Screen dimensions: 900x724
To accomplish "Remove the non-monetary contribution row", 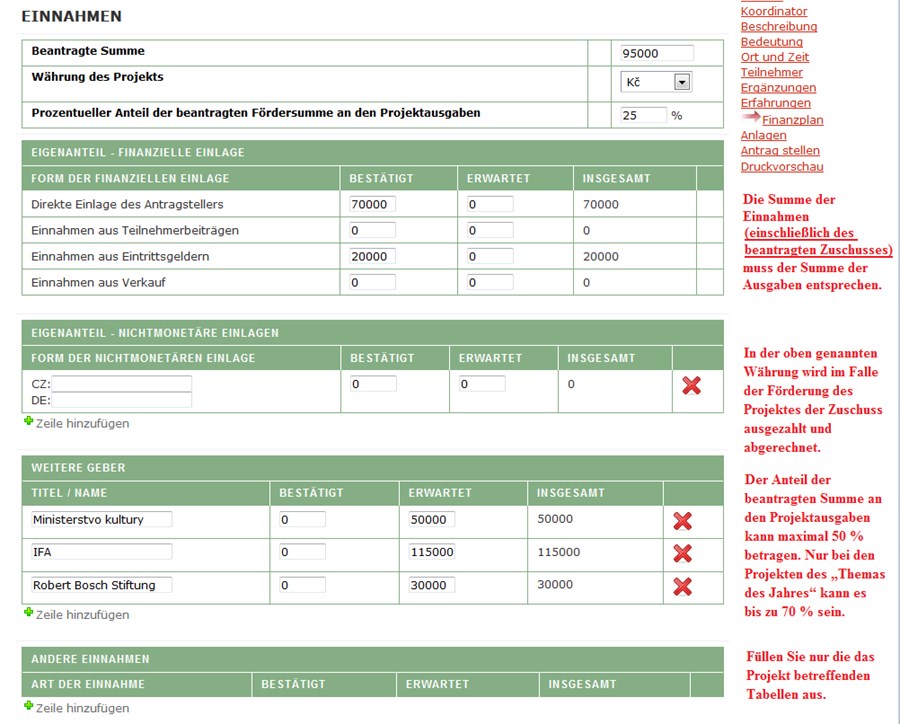I will coord(691,385).
